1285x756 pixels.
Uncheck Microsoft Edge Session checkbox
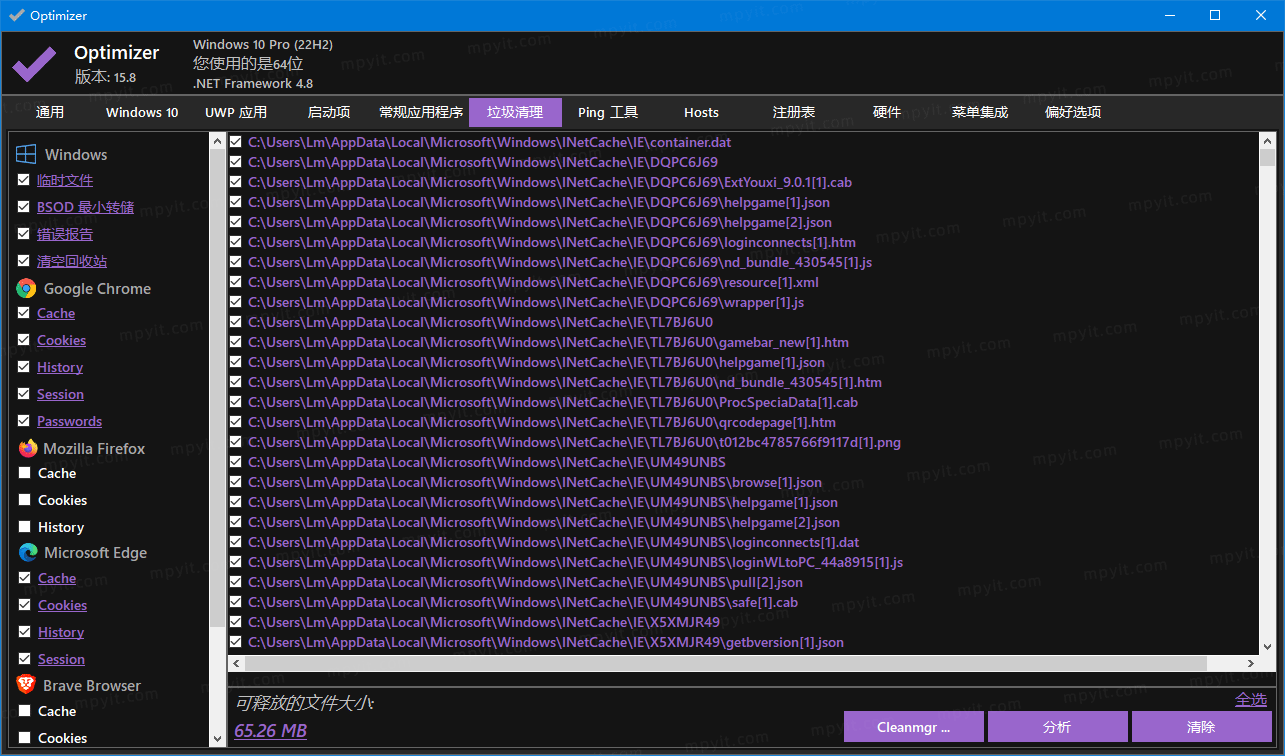coord(24,659)
